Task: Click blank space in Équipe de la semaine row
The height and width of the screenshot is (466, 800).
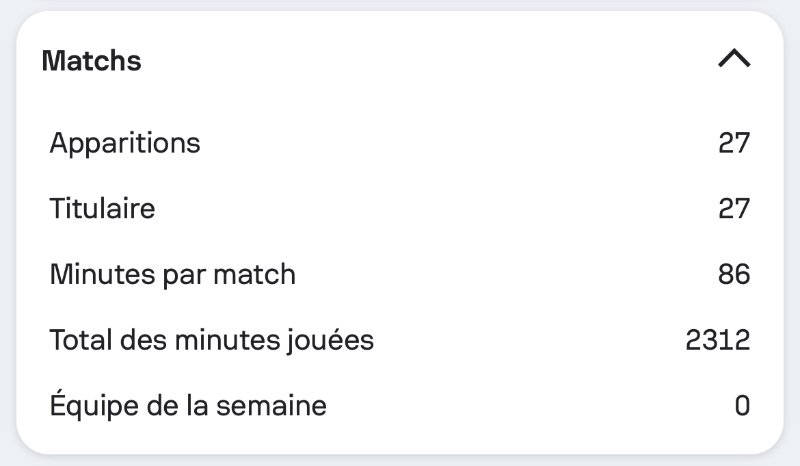Action: 520,406
